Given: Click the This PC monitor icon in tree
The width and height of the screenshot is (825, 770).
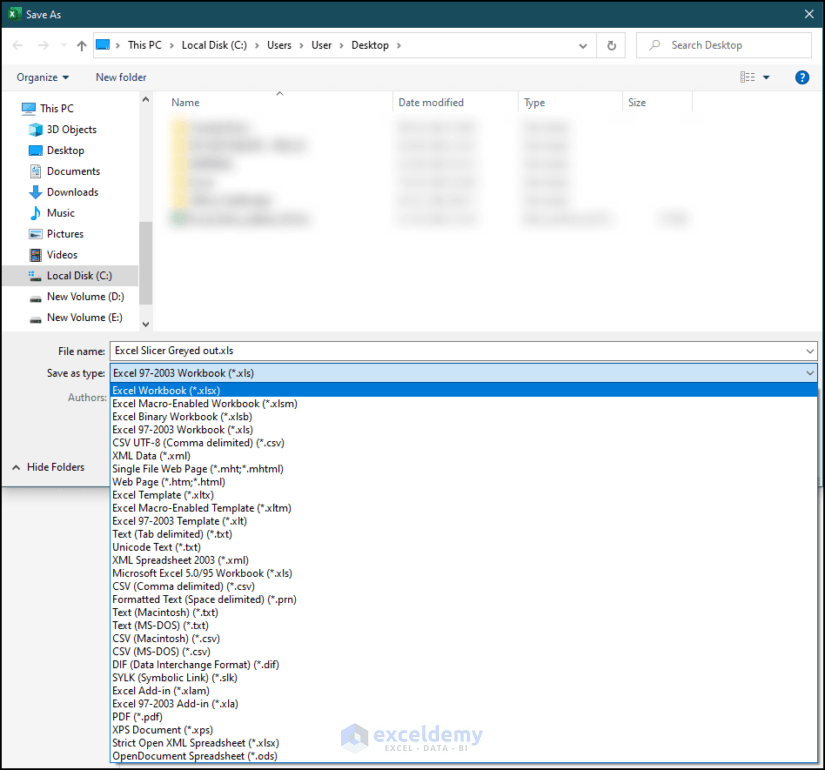Looking at the screenshot, I should tap(28, 108).
